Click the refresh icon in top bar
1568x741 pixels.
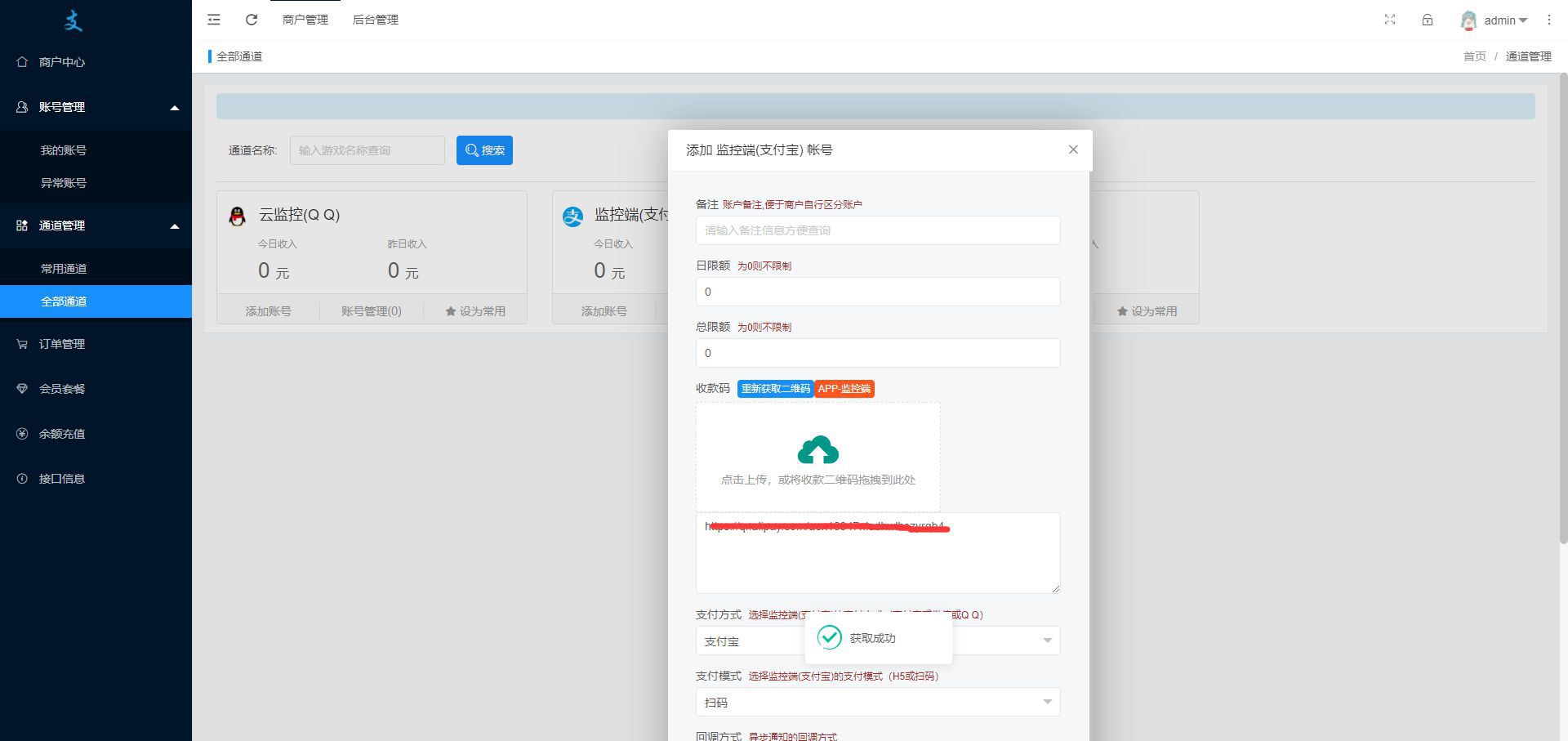click(252, 20)
